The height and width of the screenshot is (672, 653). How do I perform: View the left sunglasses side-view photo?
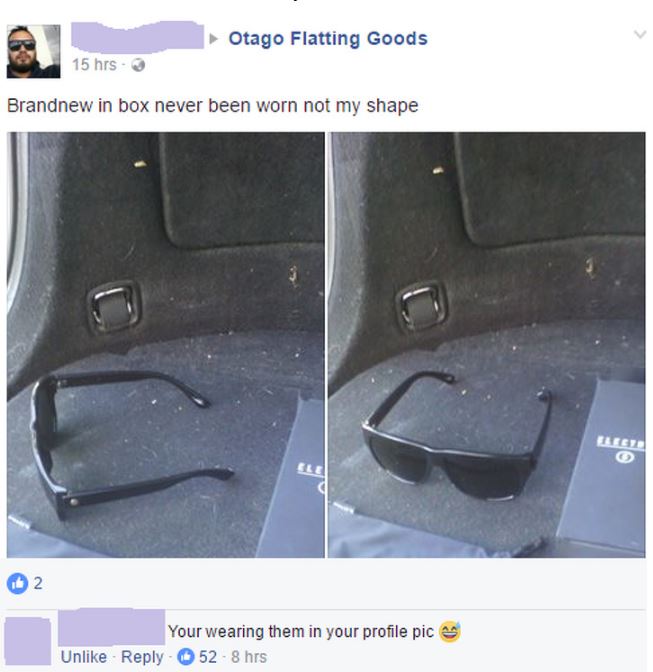coord(165,345)
